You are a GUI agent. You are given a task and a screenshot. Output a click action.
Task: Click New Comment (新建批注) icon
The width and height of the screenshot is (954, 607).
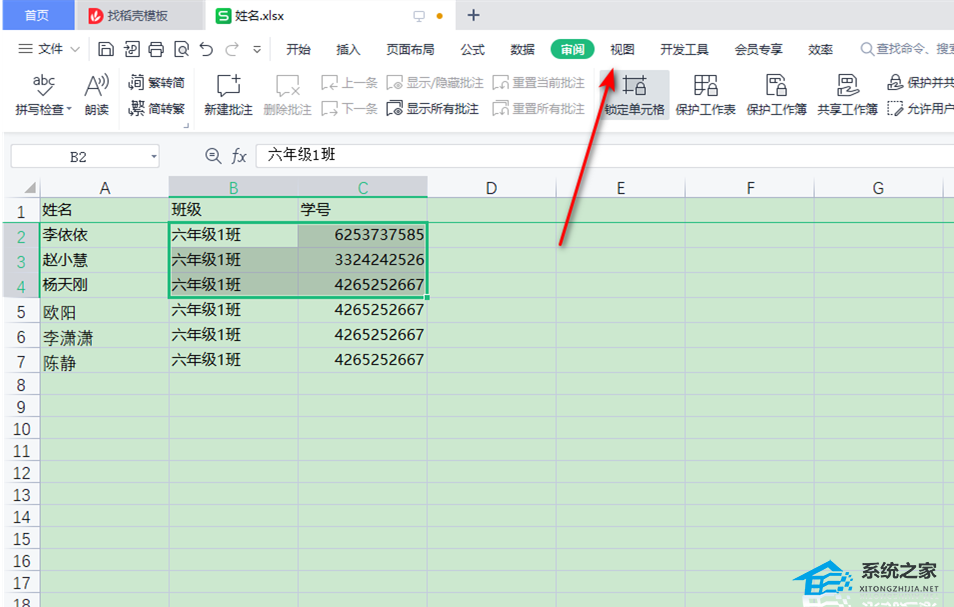[x=229, y=96]
